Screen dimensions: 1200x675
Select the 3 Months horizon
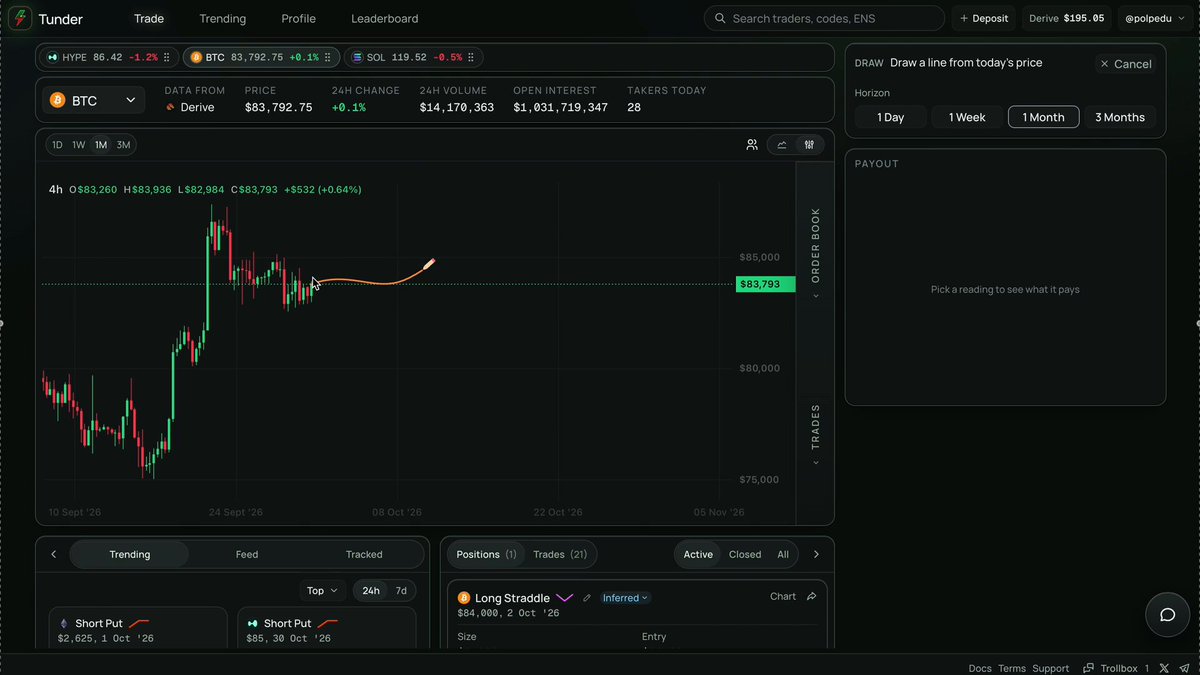[1120, 117]
